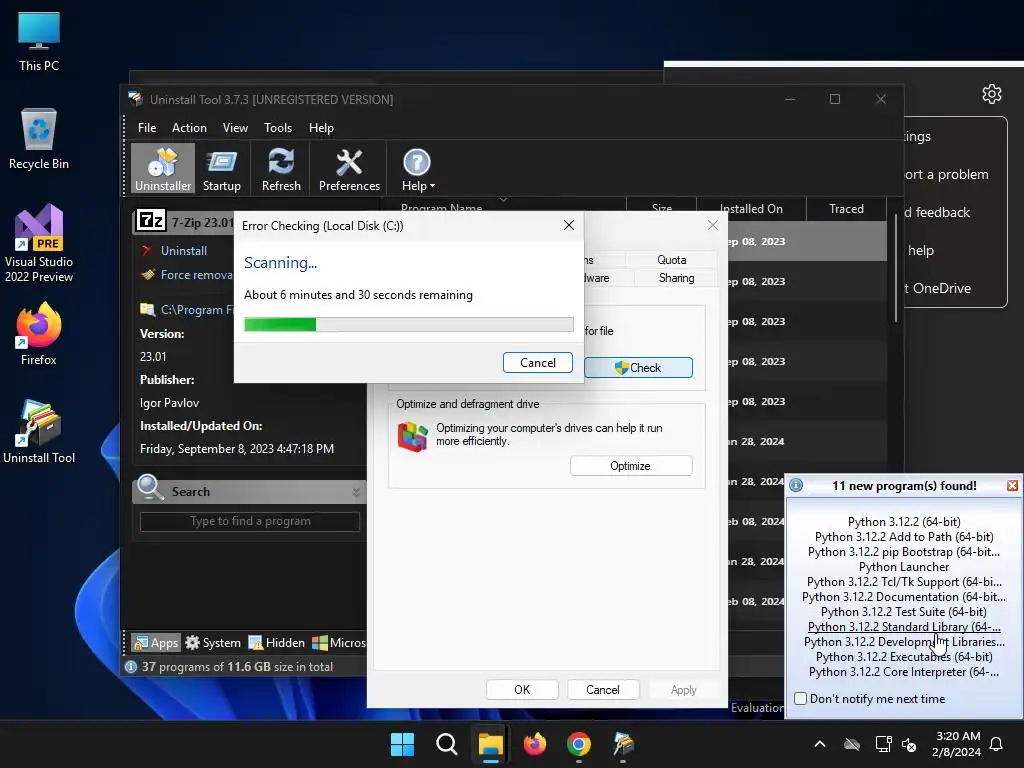Open the File menu
Viewport: 1024px width, 768px height.
coord(147,128)
